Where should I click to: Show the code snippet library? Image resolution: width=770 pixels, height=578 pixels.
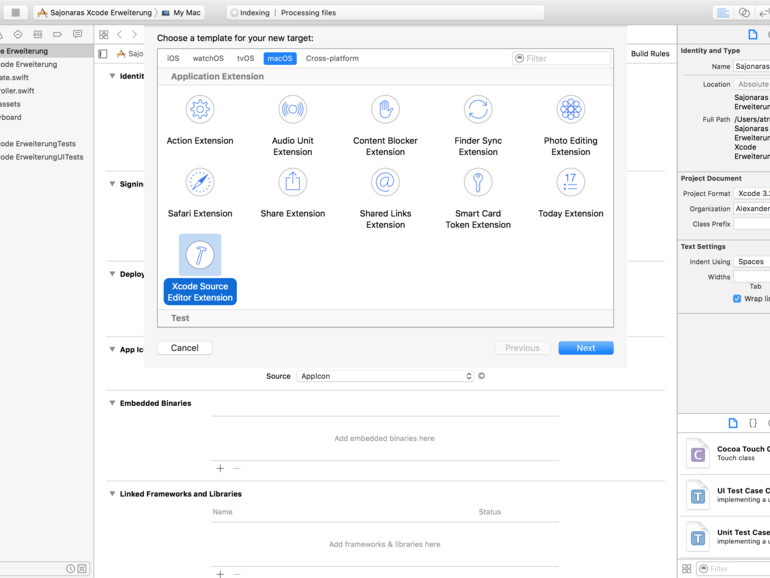pyautogui.click(x=753, y=423)
